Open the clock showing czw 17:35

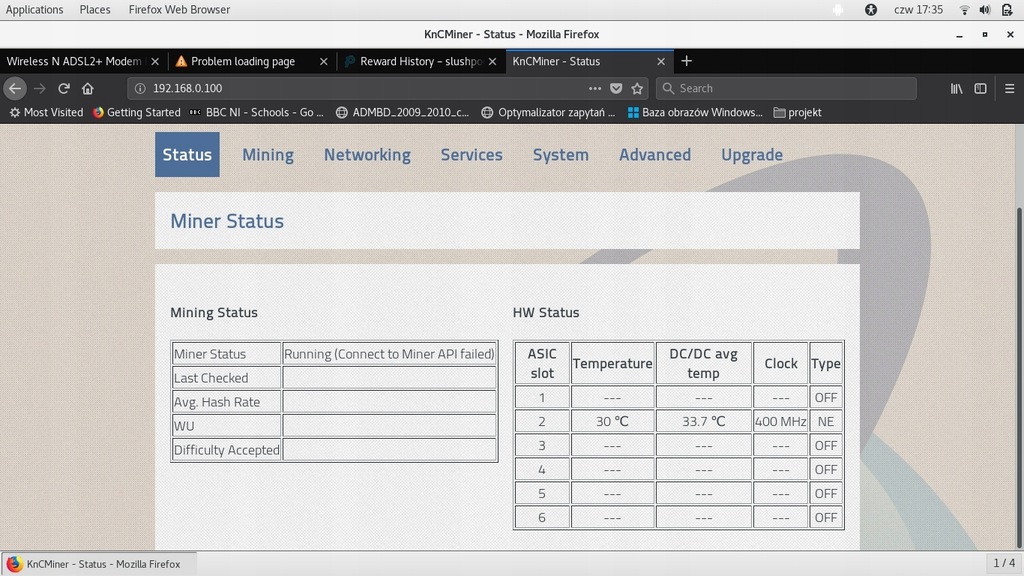(918, 10)
